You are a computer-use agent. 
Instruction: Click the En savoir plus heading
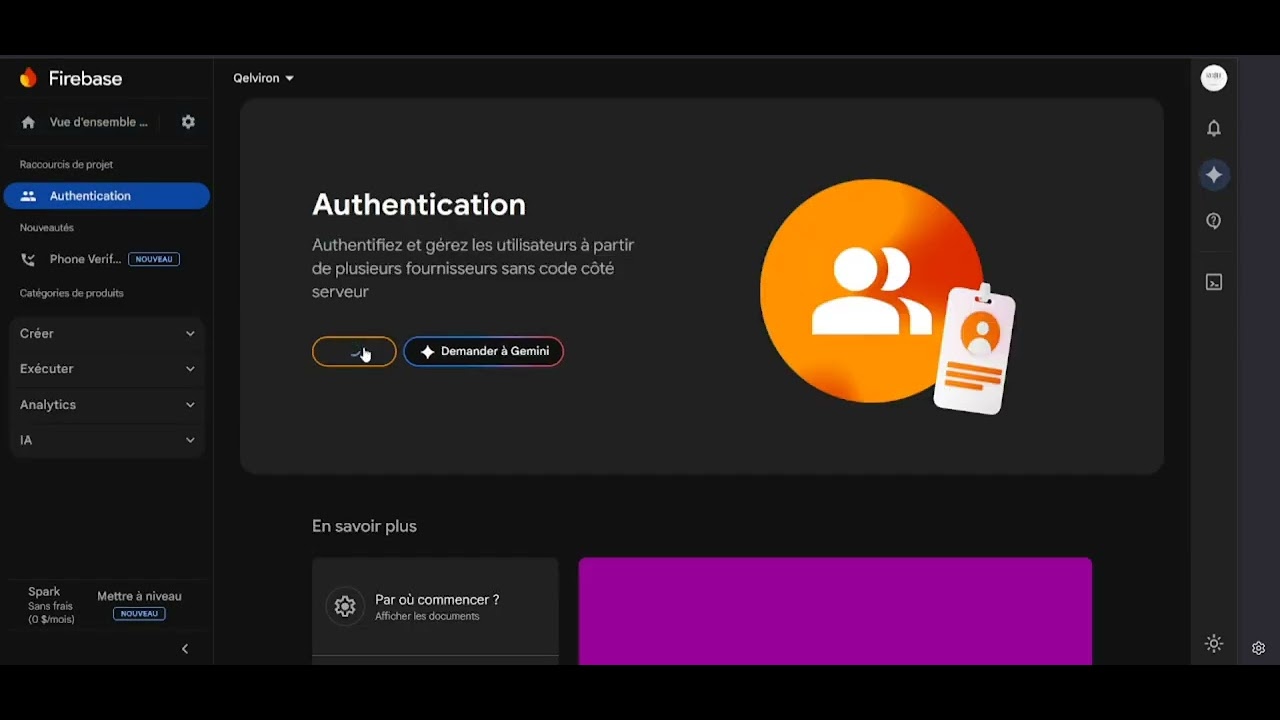coord(364,526)
